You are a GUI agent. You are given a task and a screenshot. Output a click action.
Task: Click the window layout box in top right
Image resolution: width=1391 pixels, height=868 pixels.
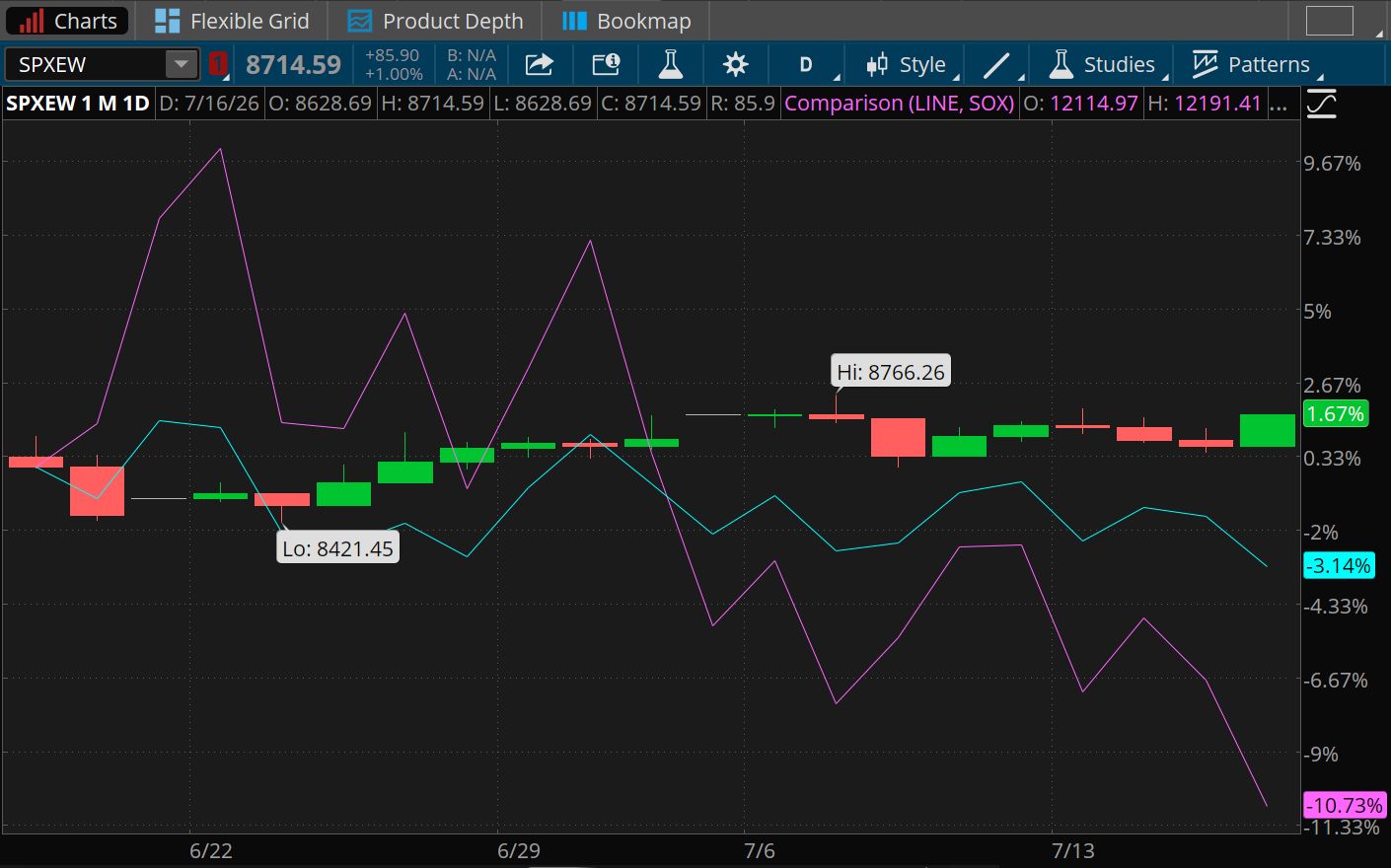coord(1330,21)
